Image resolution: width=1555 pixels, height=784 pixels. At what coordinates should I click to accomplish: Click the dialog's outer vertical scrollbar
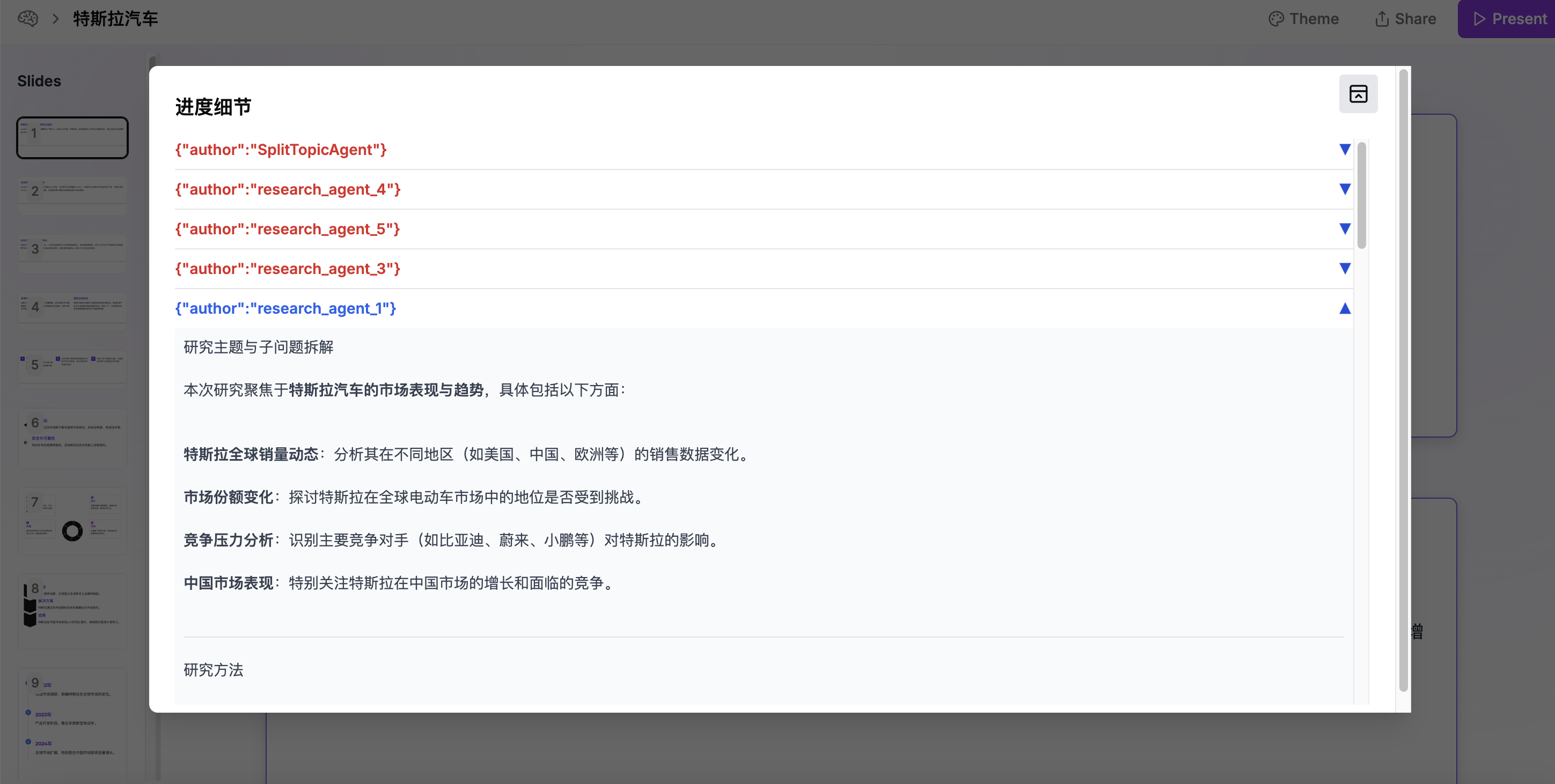pos(1403,380)
